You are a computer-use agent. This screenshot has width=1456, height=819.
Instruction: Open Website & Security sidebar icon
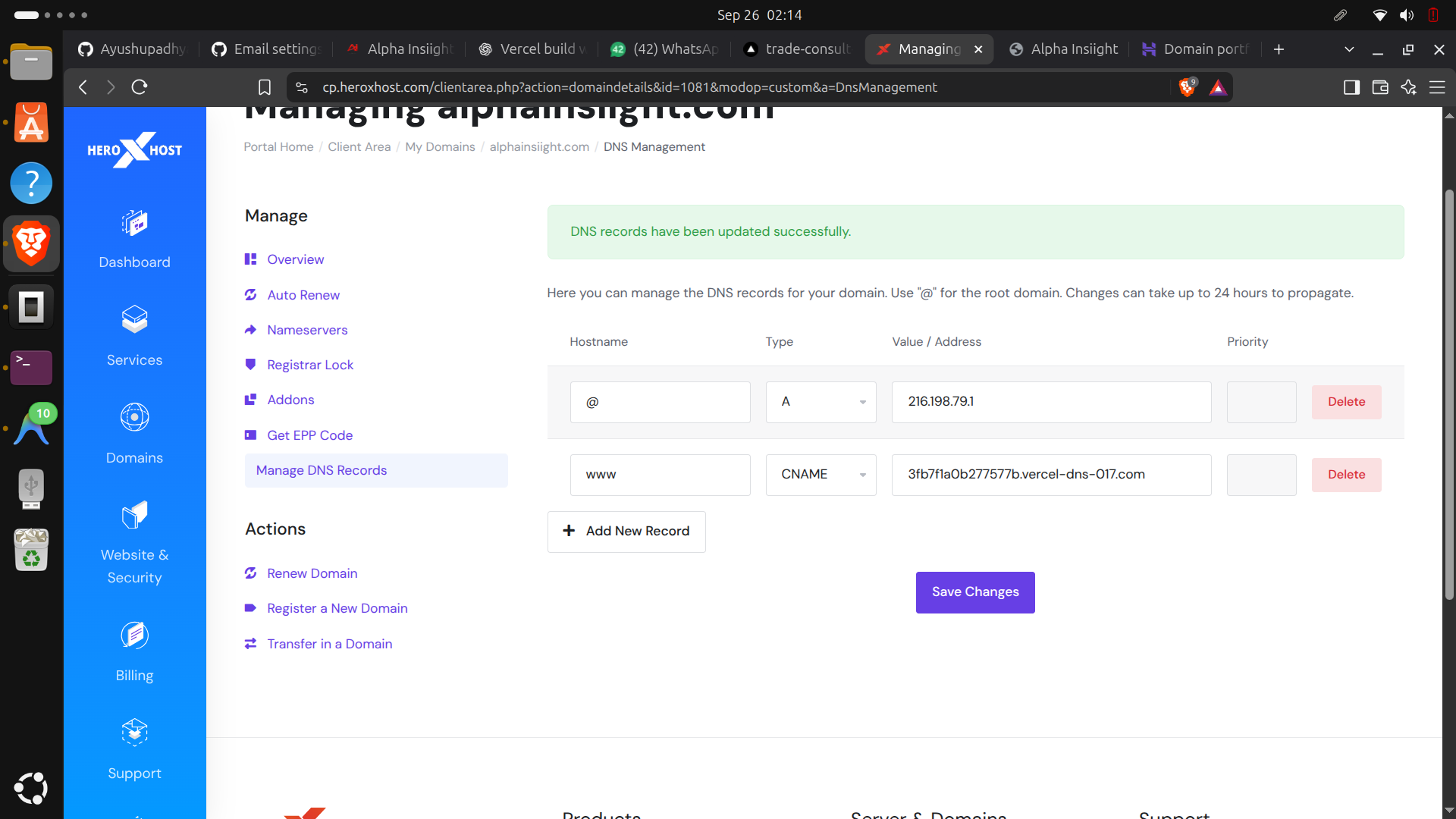(134, 515)
